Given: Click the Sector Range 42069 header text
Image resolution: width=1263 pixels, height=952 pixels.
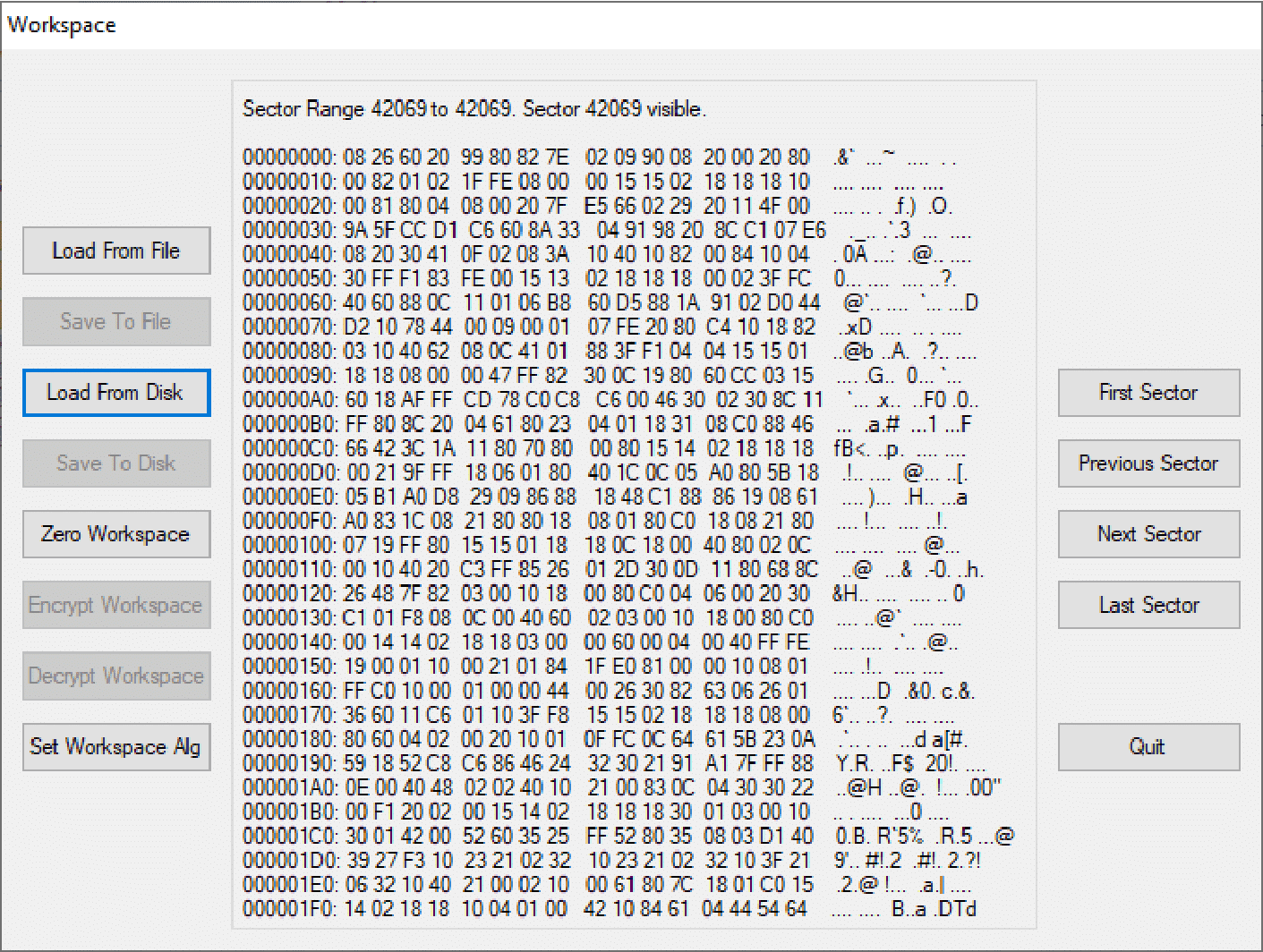Looking at the screenshot, I should pyautogui.click(x=474, y=109).
